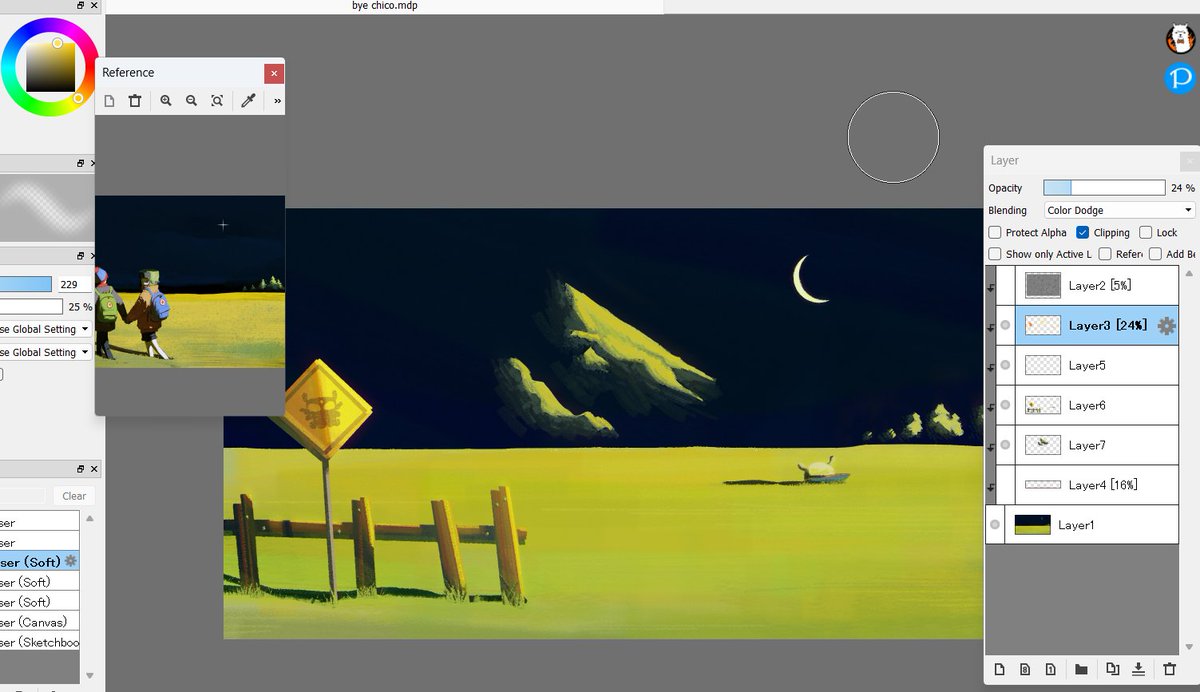Hide Layer5 using its visibility dot
The image size is (1200, 692).
1005,365
